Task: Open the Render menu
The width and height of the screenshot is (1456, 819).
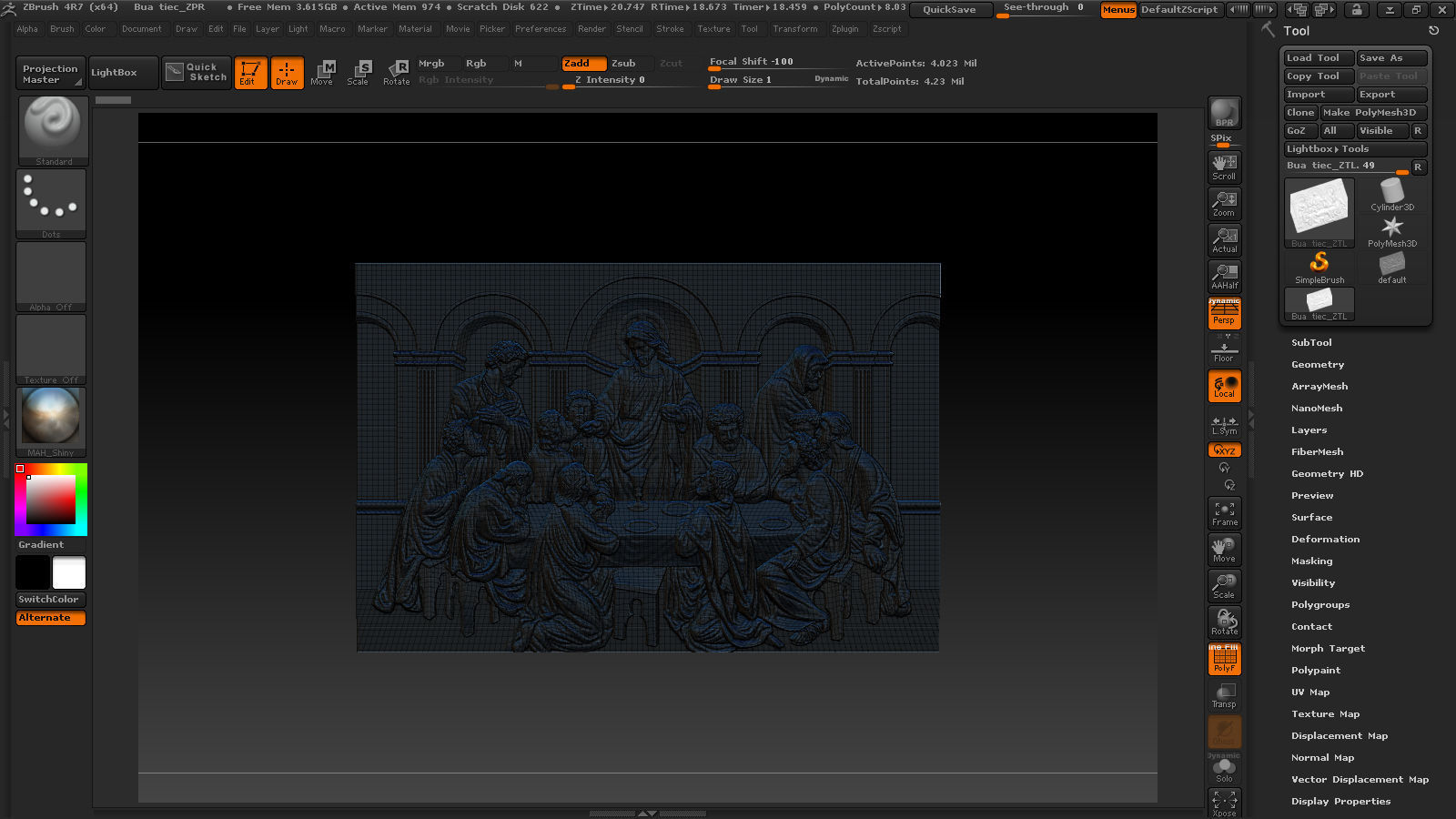Action: 591,28
